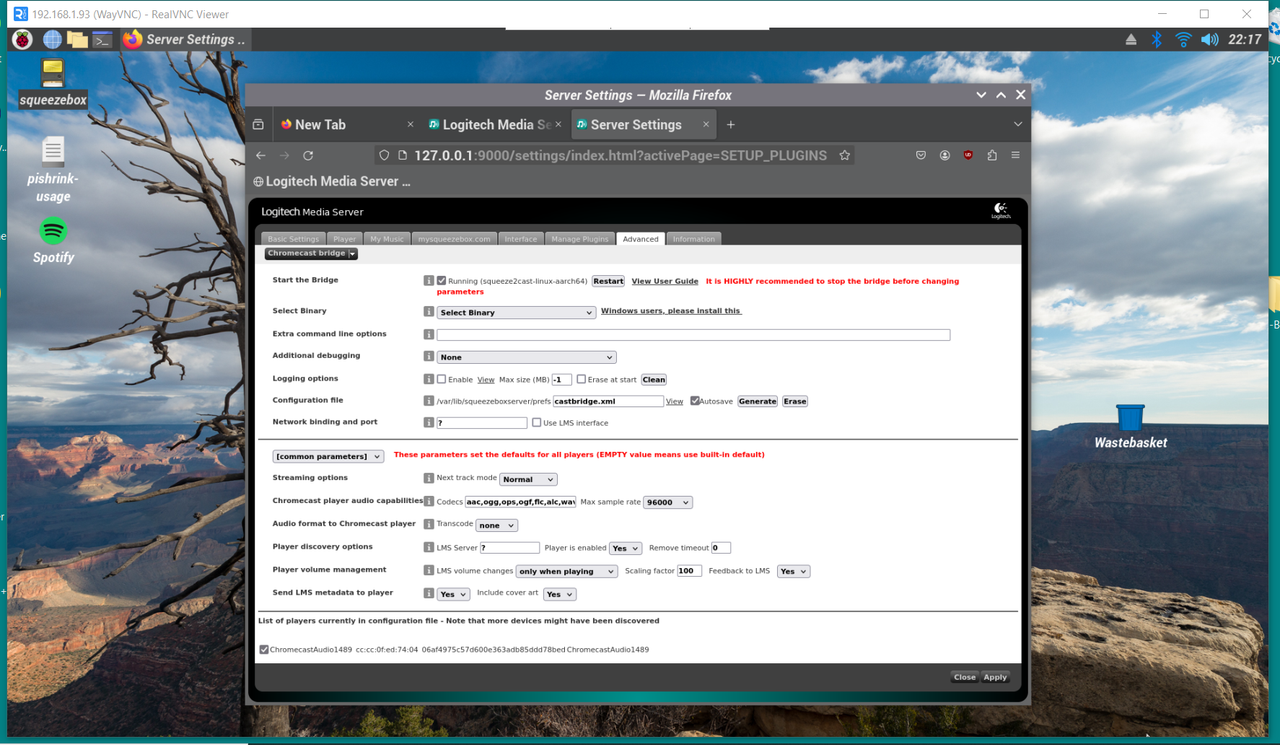Open the Transcode dropdown

click(x=496, y=526)
